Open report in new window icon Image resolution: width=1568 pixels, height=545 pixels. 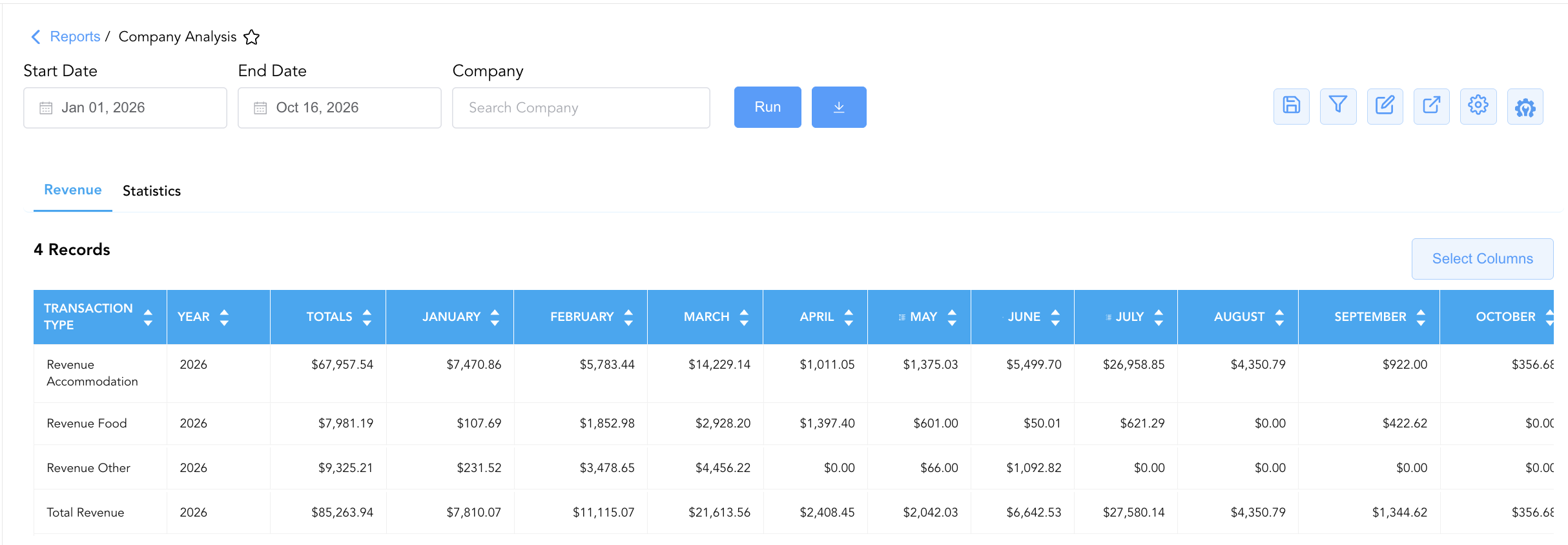tap(1432, 107)
